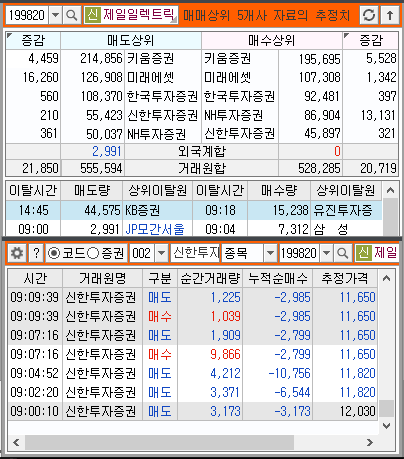Image resolution: width=404 pixels, height=459 pixels.
Task: Click the 구분 column header
Action: click(160, 279)
